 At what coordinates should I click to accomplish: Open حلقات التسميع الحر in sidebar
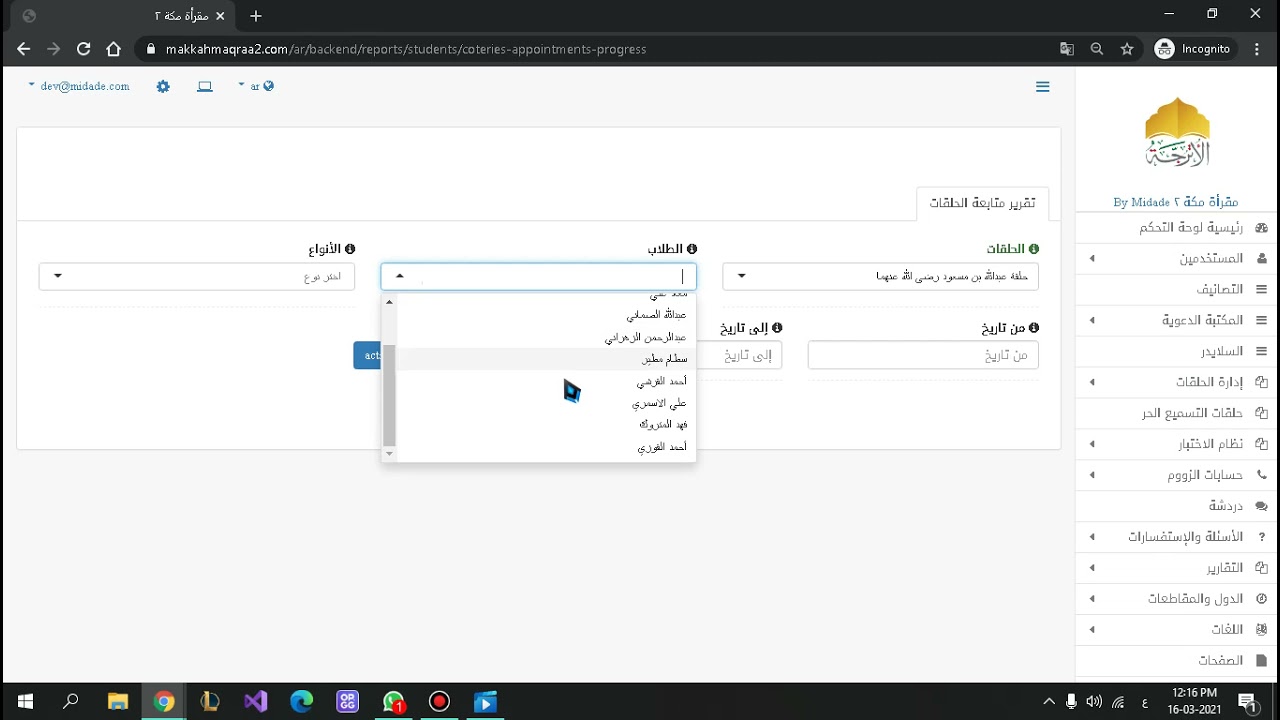tap(1176, 413)
